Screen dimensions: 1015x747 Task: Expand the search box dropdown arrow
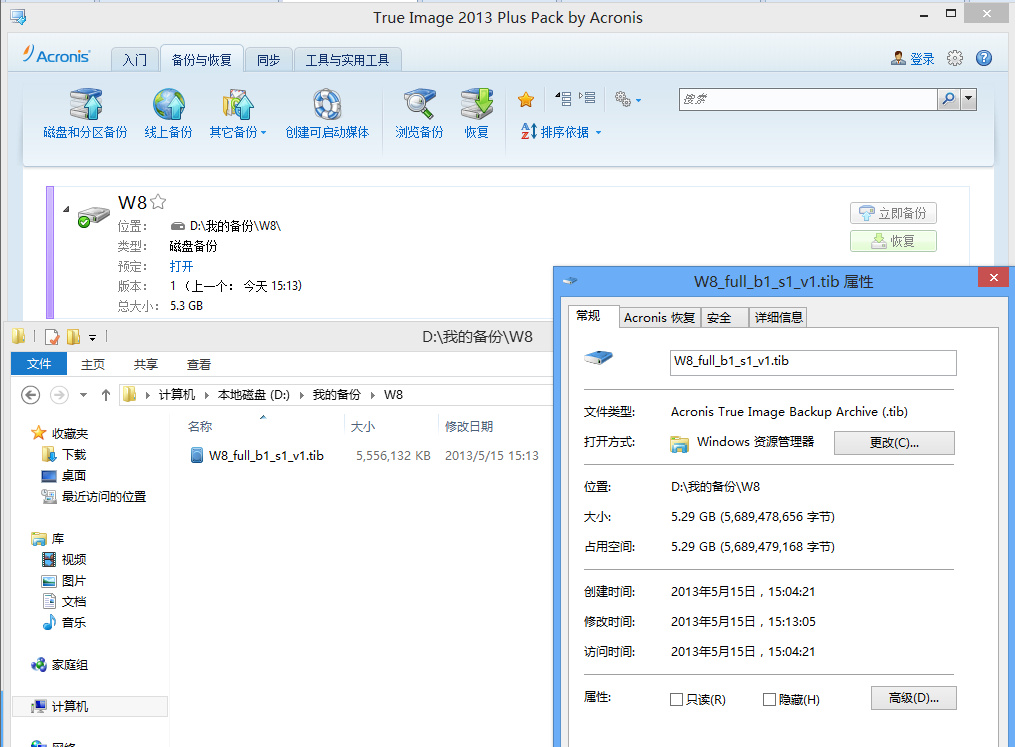[968, 99]
